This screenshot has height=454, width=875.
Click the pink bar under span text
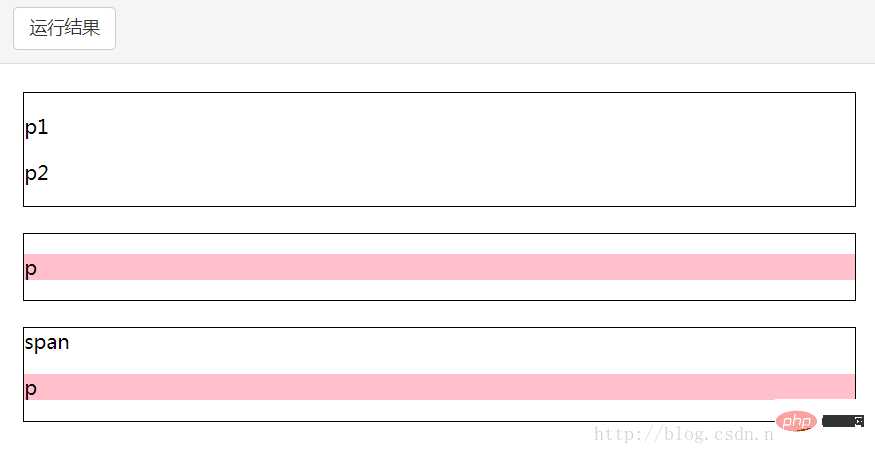[440, 387]
